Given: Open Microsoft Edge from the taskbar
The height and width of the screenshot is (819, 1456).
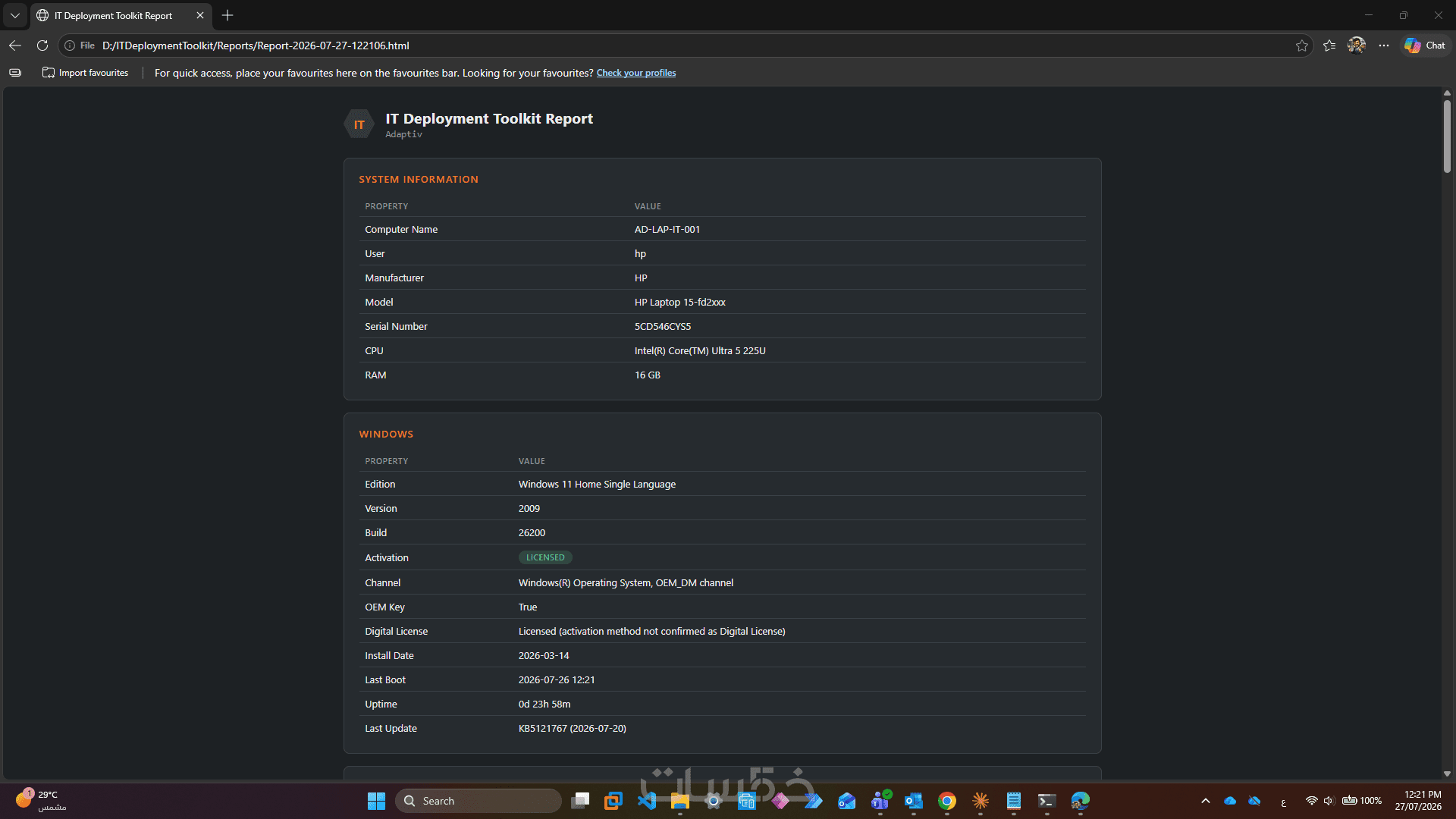Looking at the screenshot, I should [x=1081, y=801].
